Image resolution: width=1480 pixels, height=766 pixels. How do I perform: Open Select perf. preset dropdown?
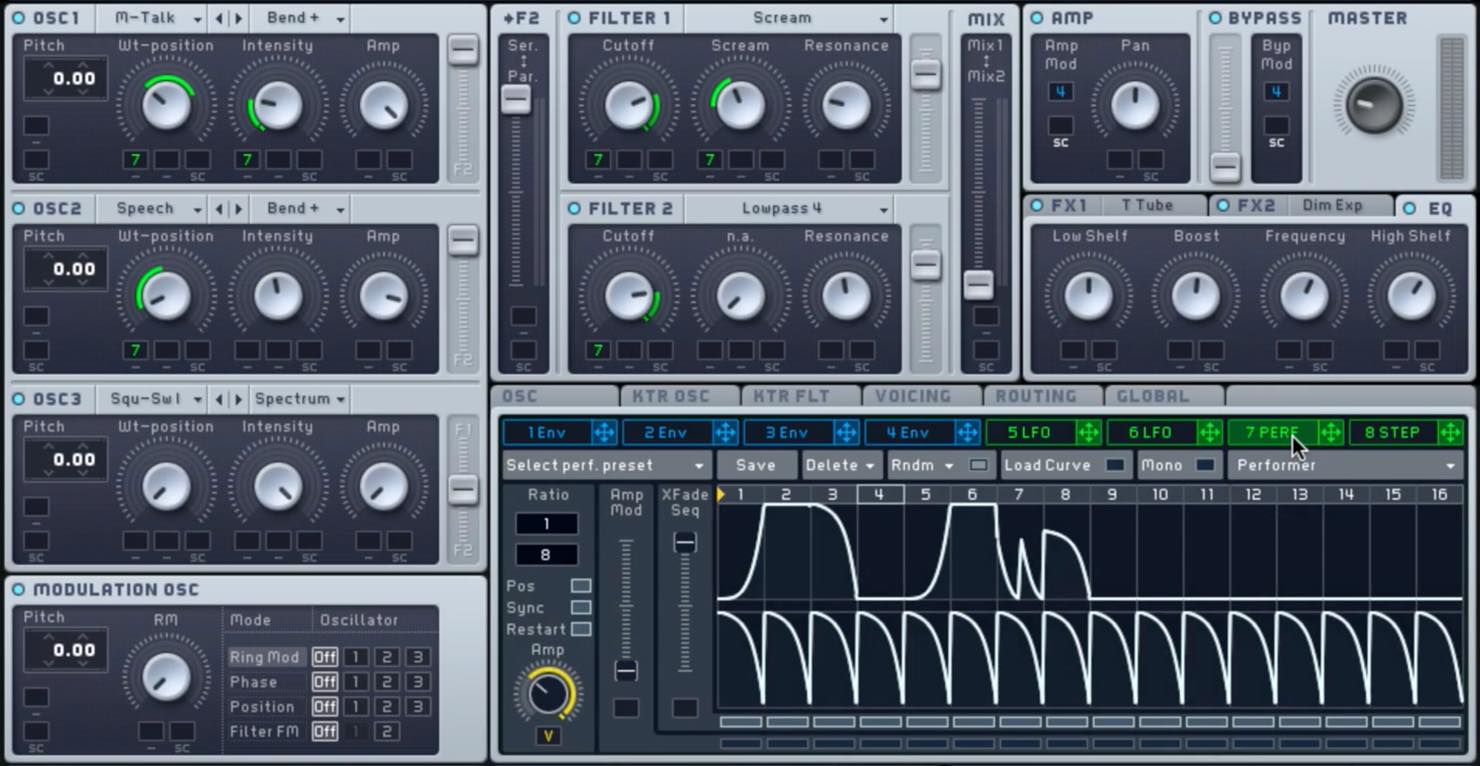pyautogui.click(x=607, y=465)
